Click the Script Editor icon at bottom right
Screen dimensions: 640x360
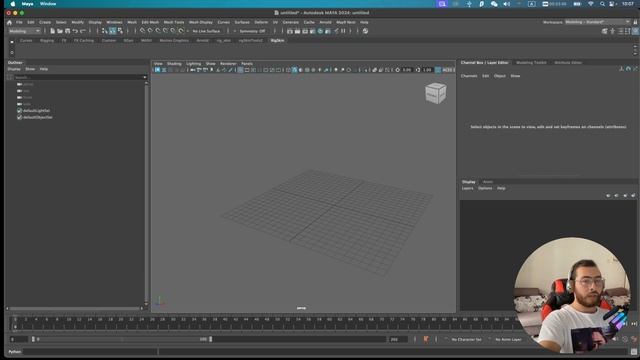(633, 351)
